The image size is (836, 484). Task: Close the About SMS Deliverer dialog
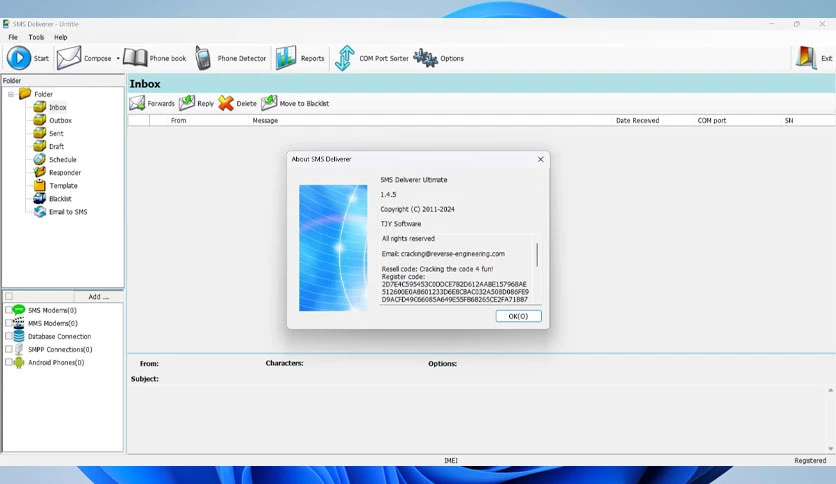coord(541,159)
